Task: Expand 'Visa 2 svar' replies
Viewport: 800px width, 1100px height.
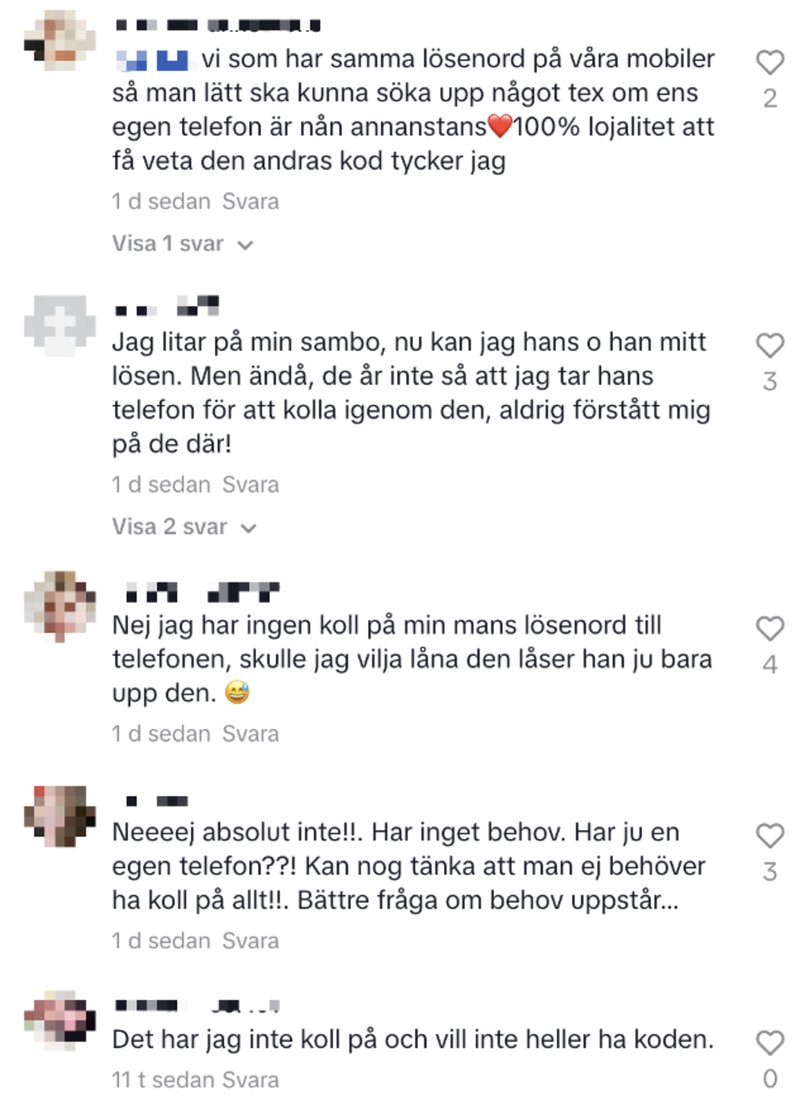Action: point(185,526)
